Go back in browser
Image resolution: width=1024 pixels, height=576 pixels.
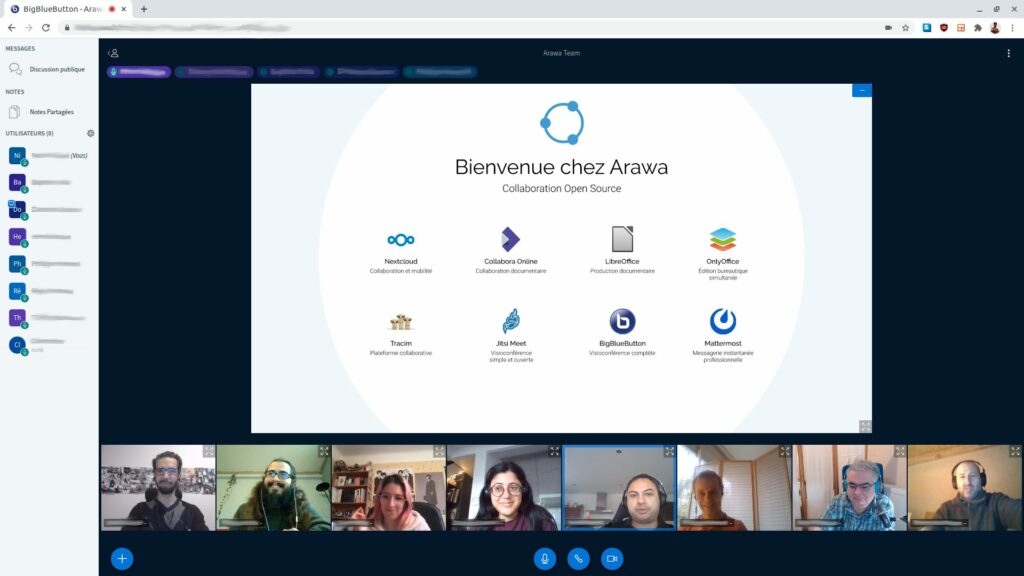click(12, 27)
